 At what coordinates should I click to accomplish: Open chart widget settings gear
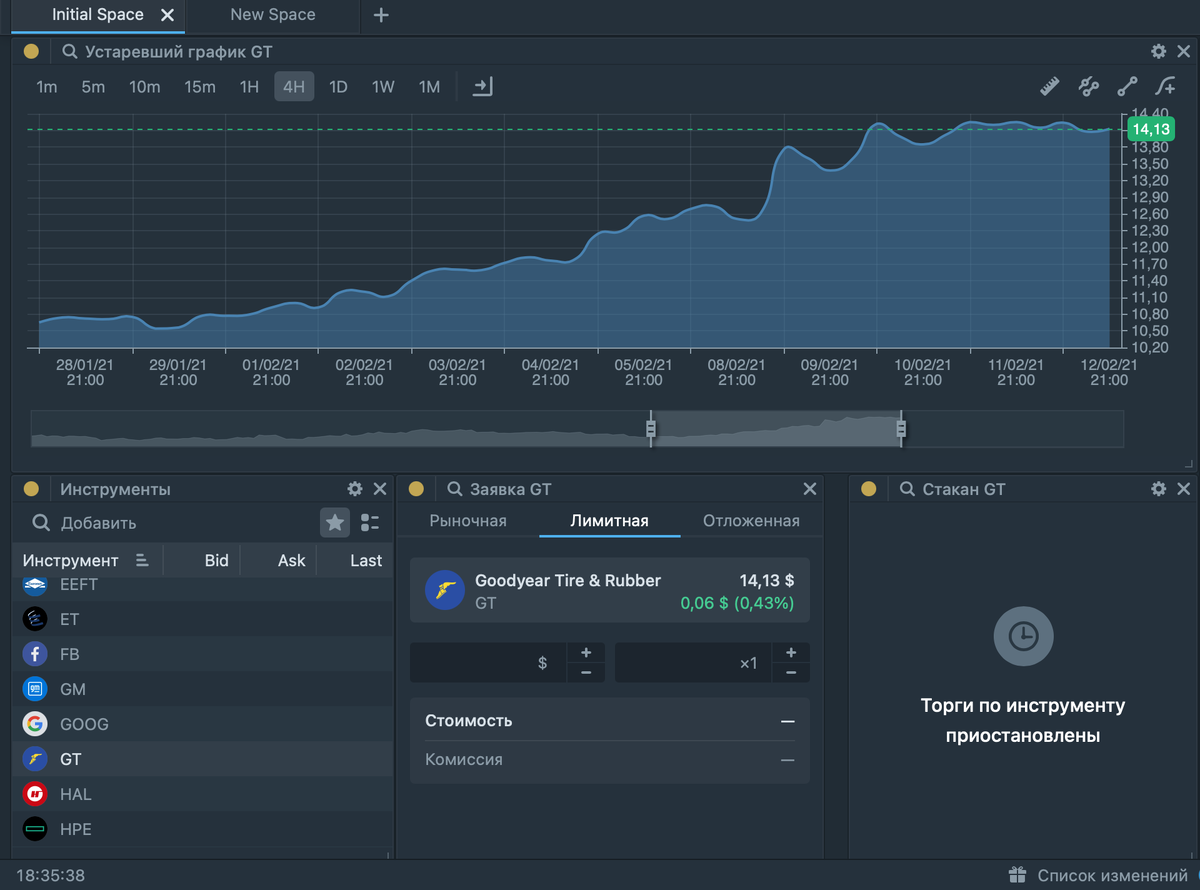pos(1158,52)
